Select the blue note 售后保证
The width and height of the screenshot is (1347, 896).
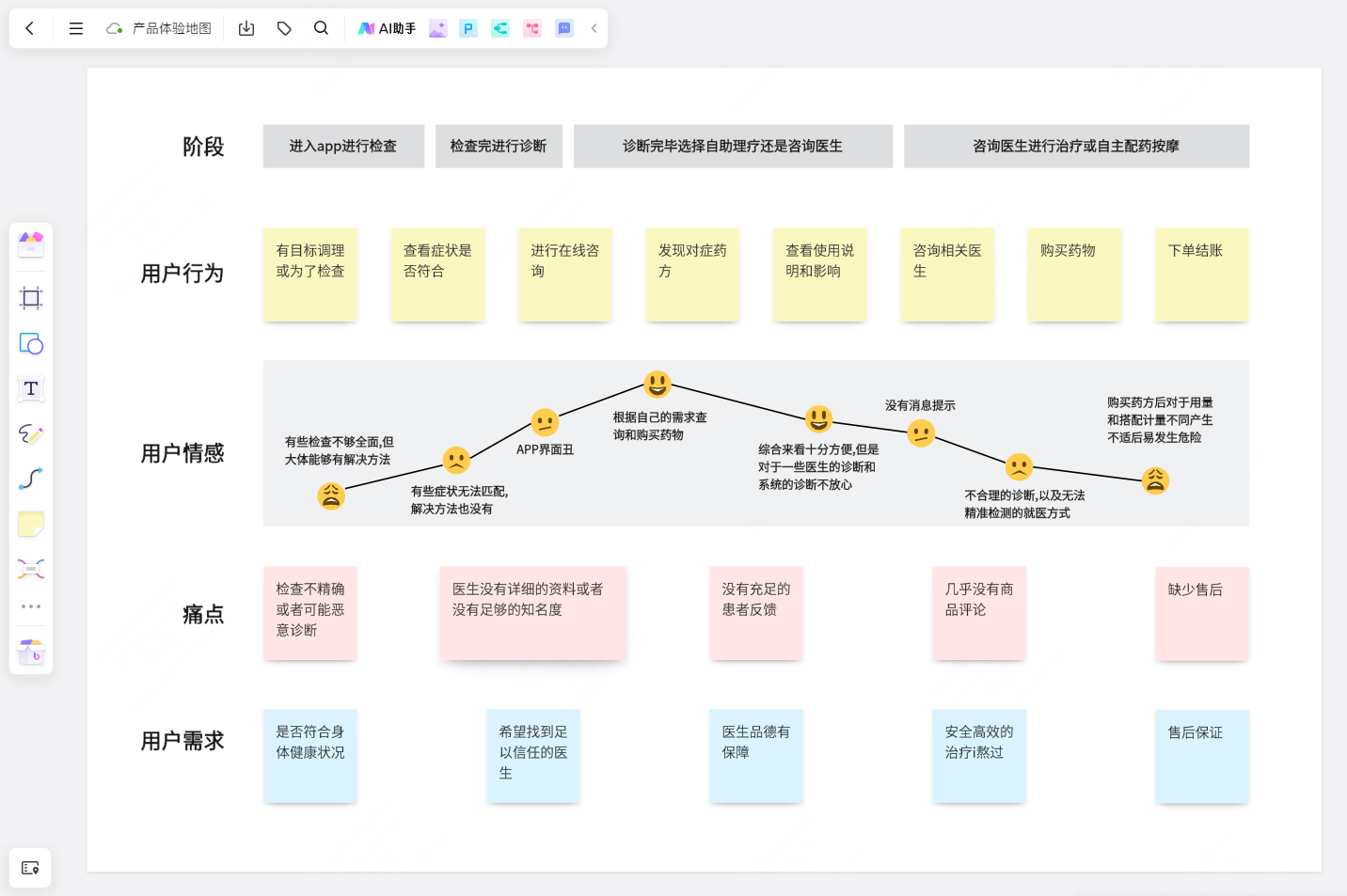click(x=1202, y=756)
